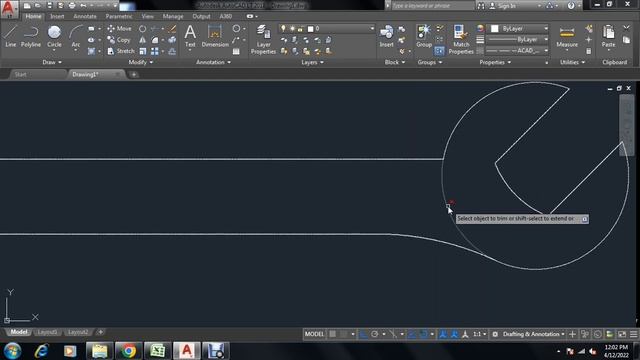Click the new drawing tab plus button
Viewport: 640px width, 360px height.
[x=133, y=74]
